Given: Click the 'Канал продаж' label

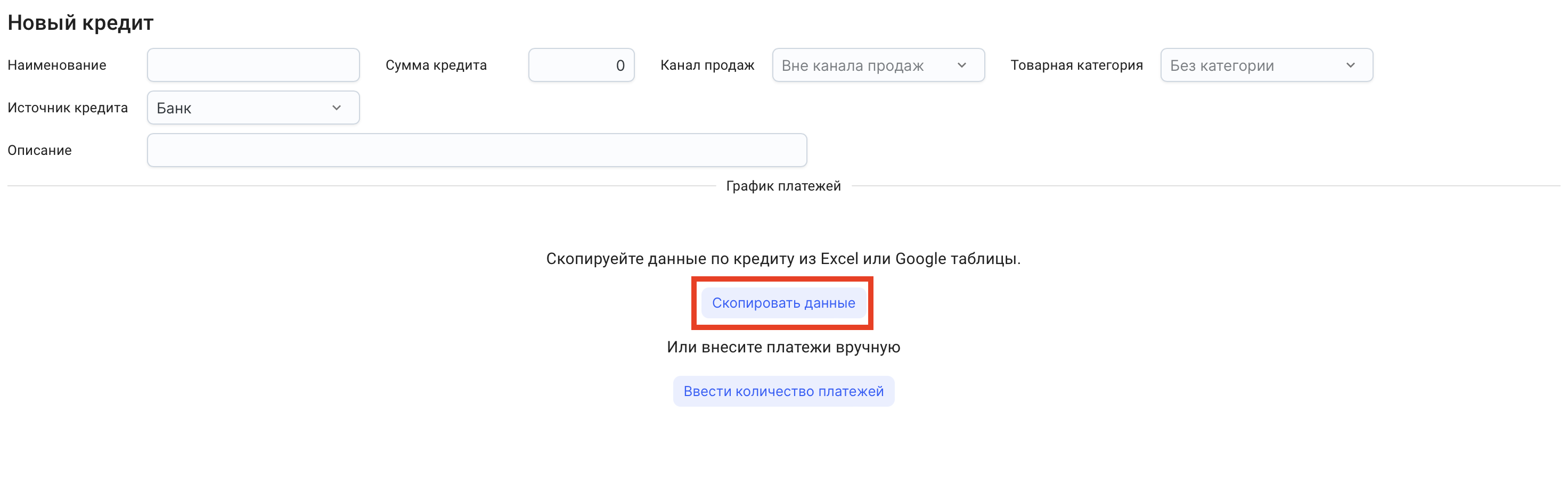Looking at the screenshot, I should point(707,65).
